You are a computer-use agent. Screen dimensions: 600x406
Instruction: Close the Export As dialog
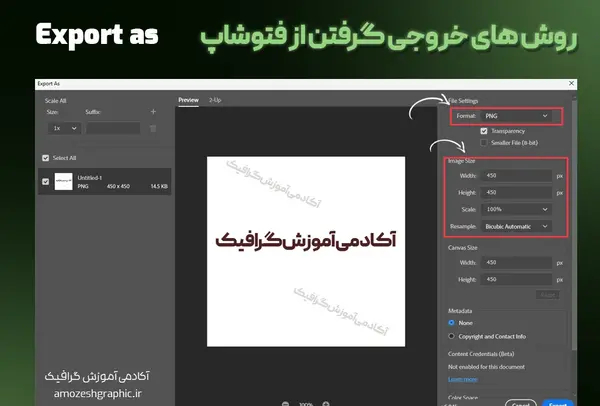click(571, 83)
